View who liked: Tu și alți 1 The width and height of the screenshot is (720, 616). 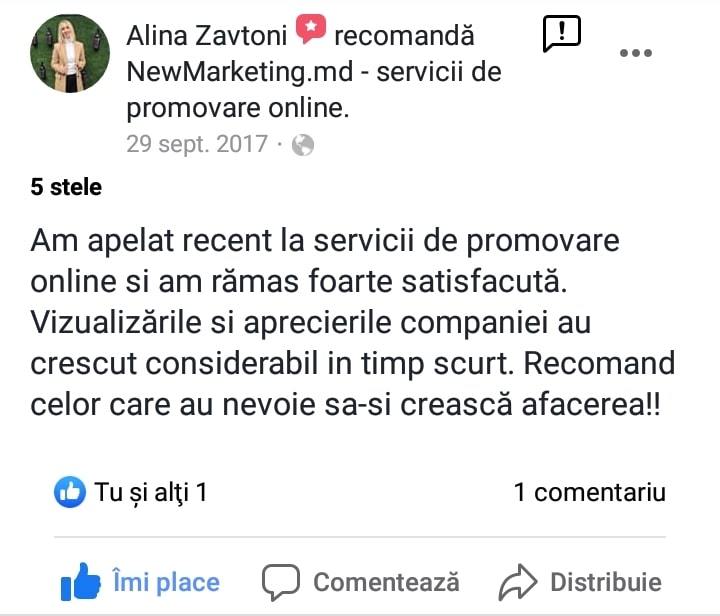pos(151,493)
